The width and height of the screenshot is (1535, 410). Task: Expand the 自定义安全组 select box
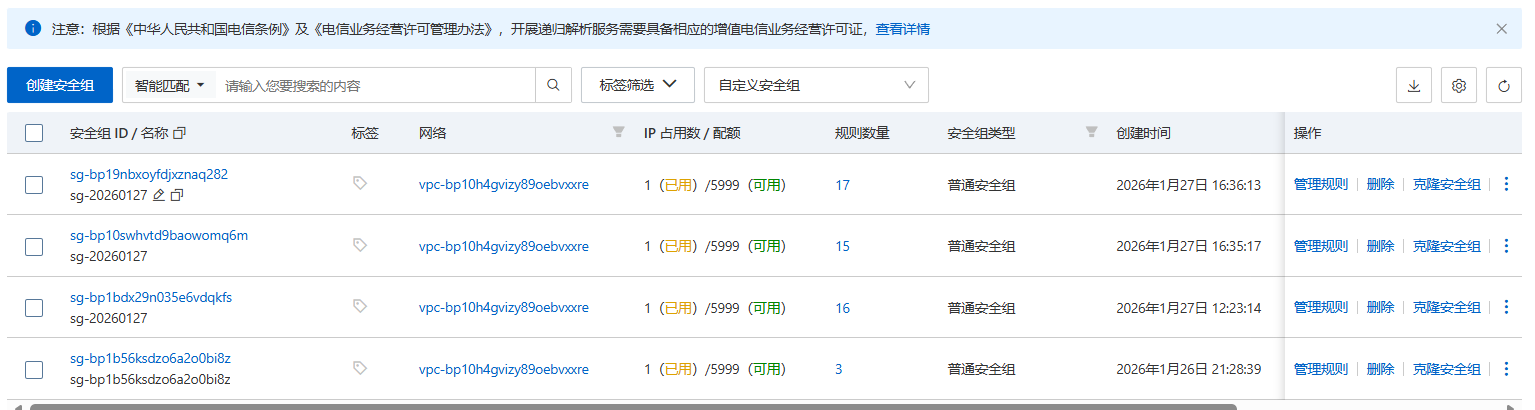816,85
